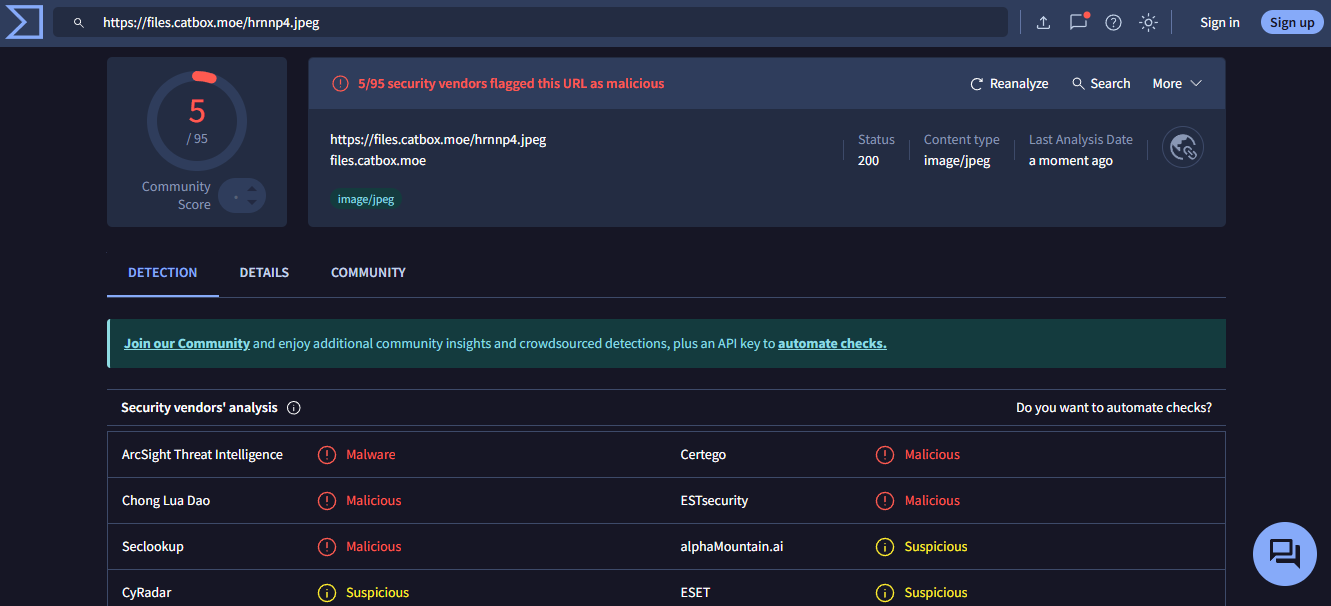The width and height of the screenshot is (1331, 606).
Task: Select the Certego vendor name
Action: tap(703, 455)
